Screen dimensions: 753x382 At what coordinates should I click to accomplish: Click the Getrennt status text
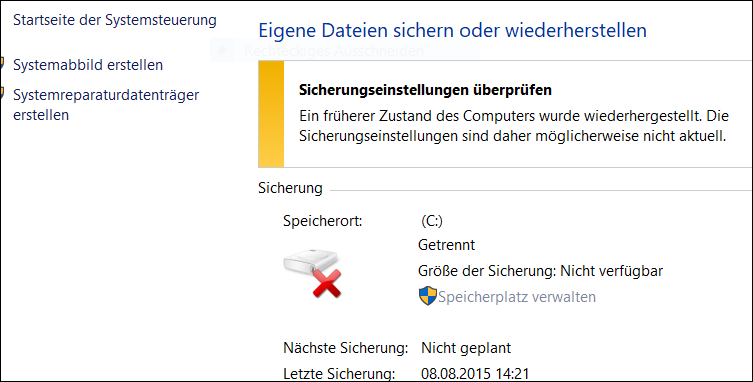[446, 245]
